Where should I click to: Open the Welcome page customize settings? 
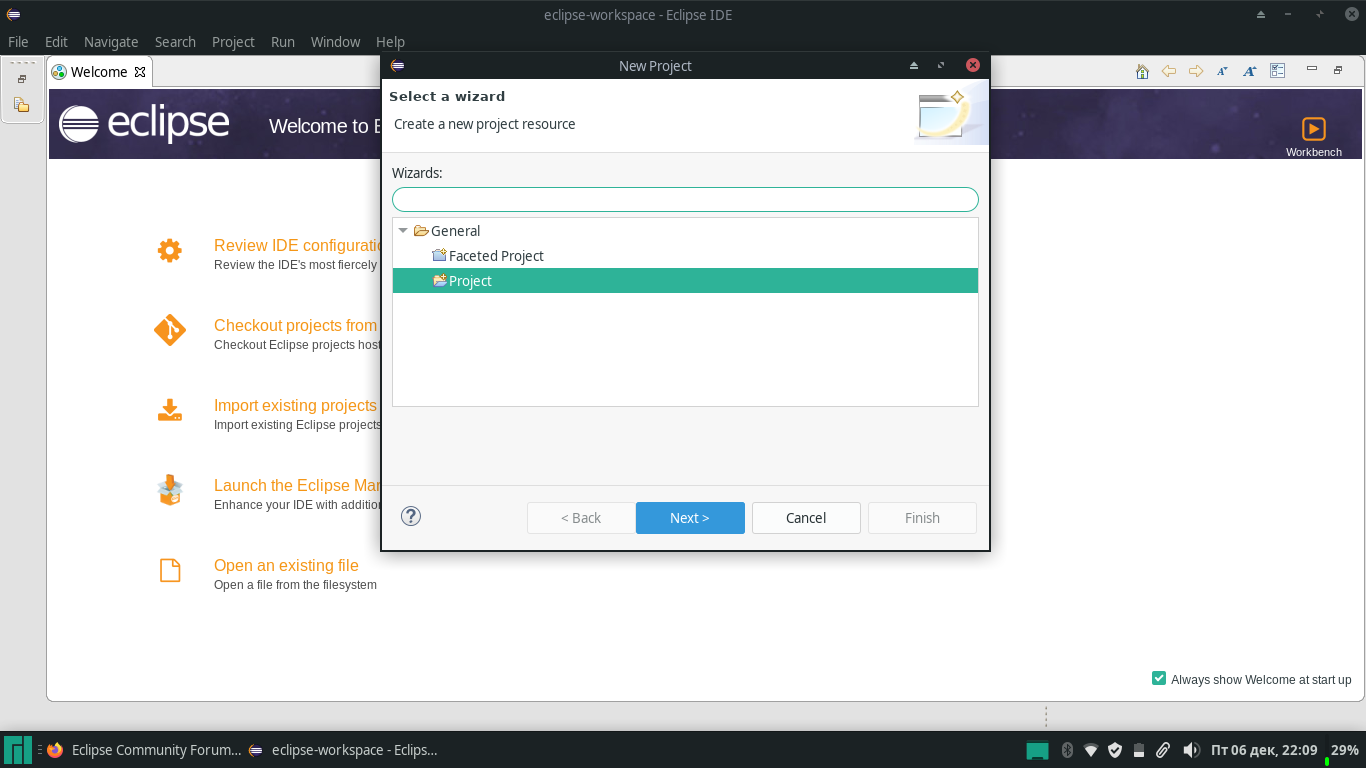1277,71
